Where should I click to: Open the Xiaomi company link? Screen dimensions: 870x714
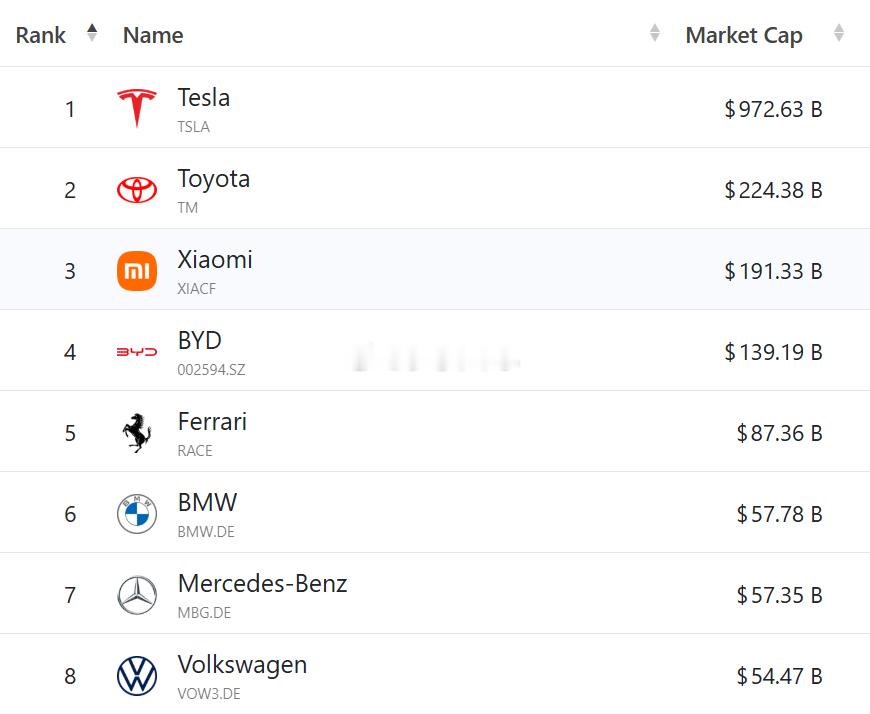coord(215,260)
